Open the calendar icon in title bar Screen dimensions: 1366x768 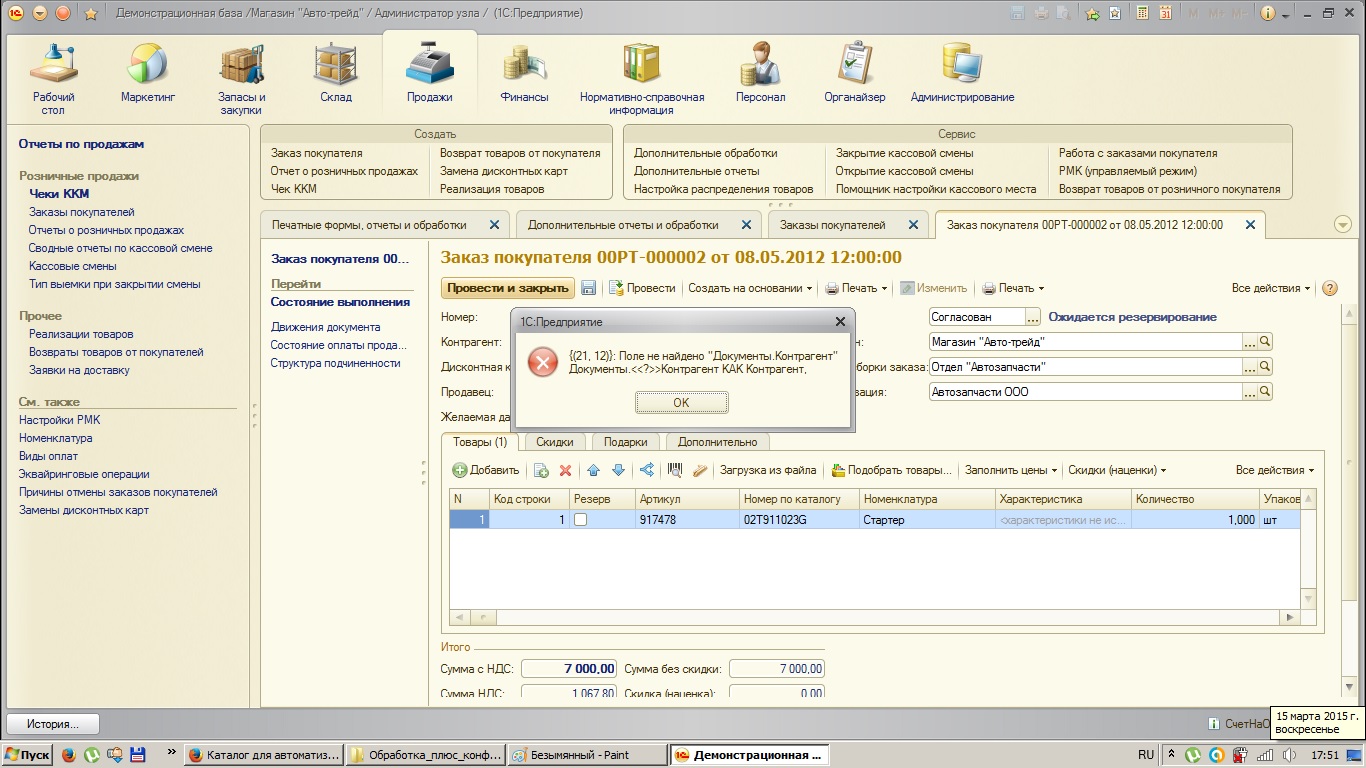point(1165,13)
